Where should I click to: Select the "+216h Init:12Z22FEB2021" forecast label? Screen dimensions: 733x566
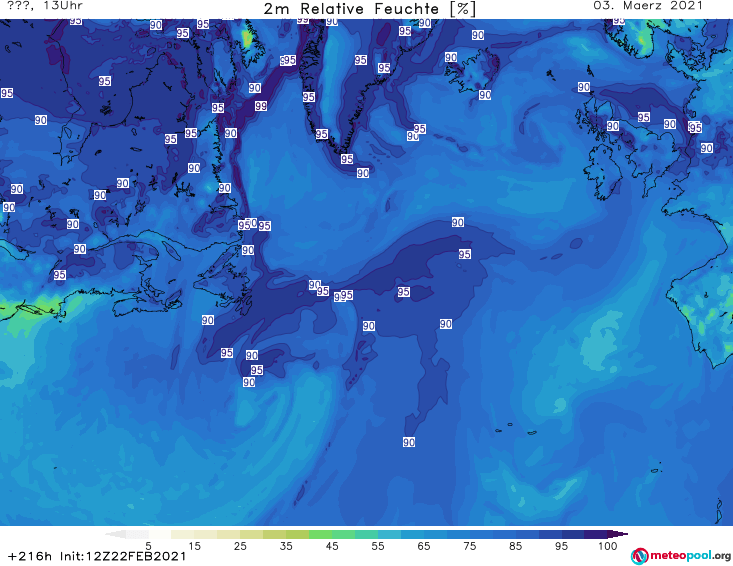click(x=97, y=556)
